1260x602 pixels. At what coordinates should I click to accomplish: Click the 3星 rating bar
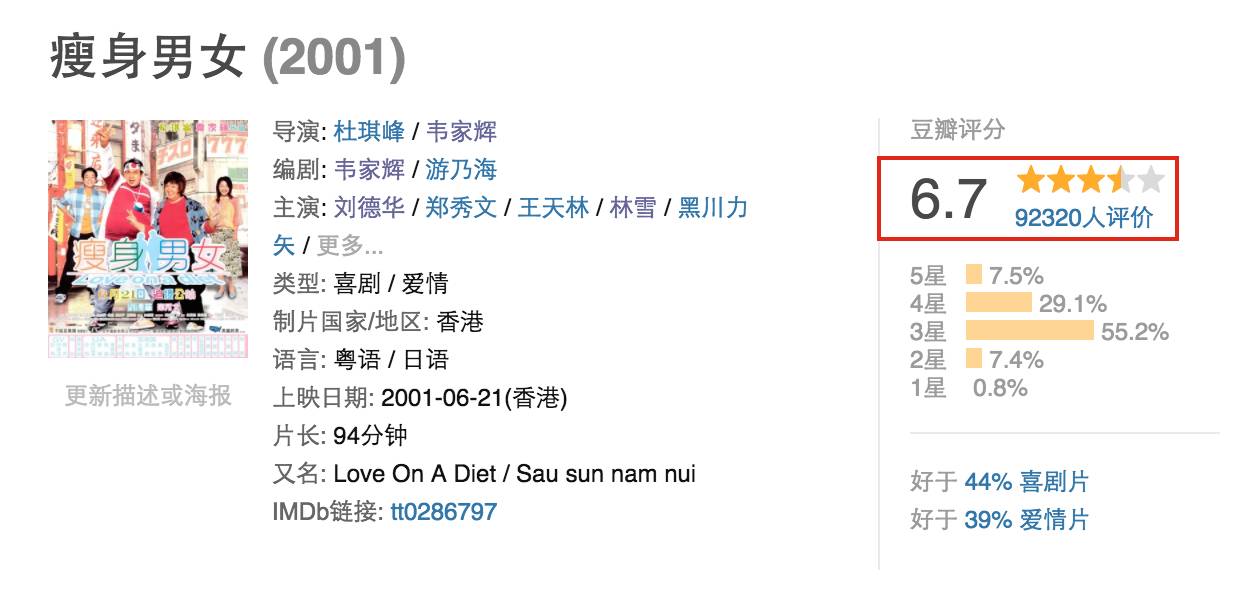[x=1030, y=331]
